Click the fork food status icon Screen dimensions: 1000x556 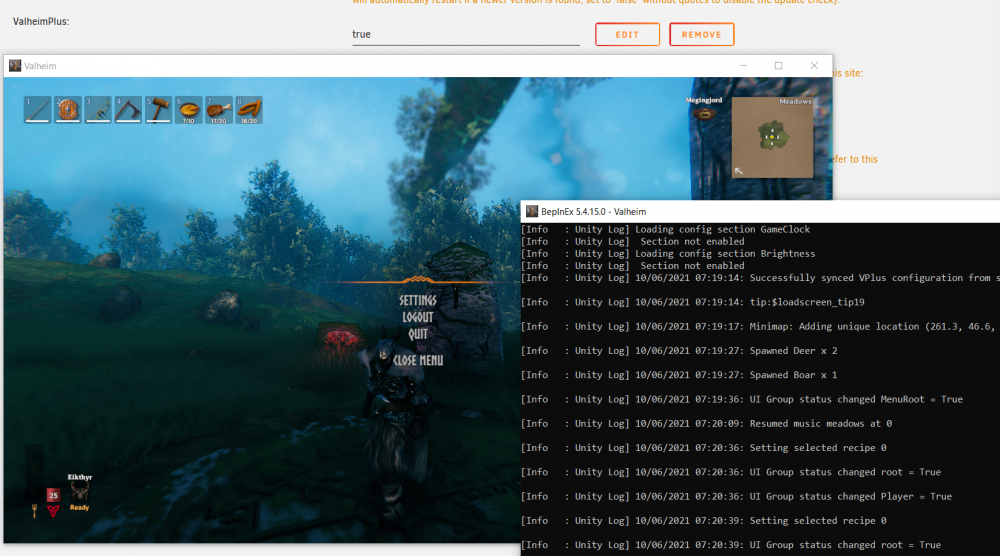click(x=34, y=511)
